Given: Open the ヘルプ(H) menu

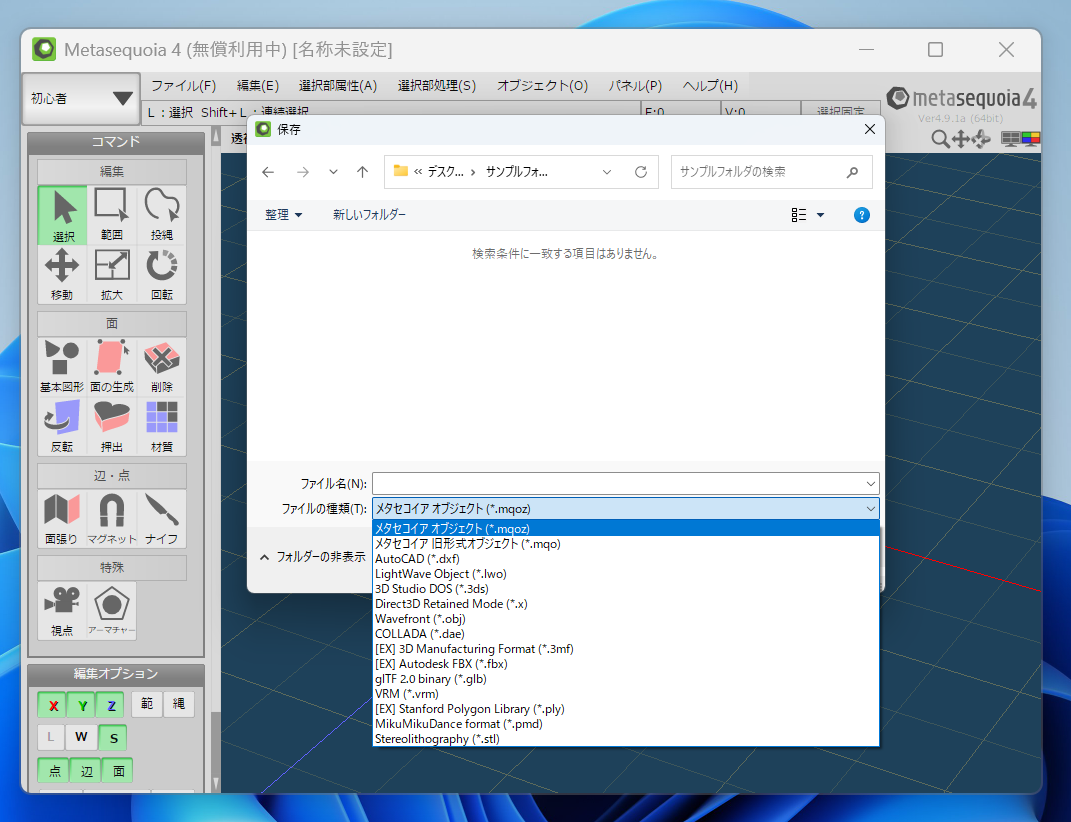Looking at the screenshot, I should tap(710, 85).
